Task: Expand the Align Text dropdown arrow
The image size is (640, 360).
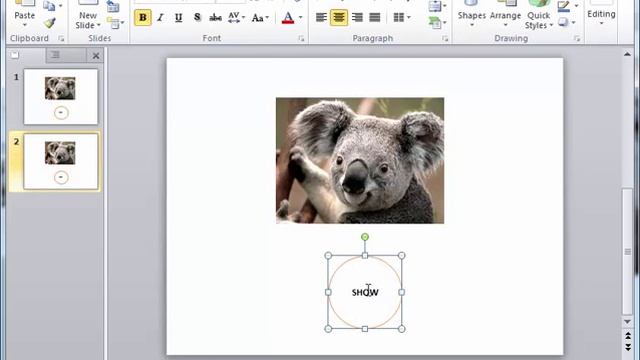Action: [x=444, y=6]
